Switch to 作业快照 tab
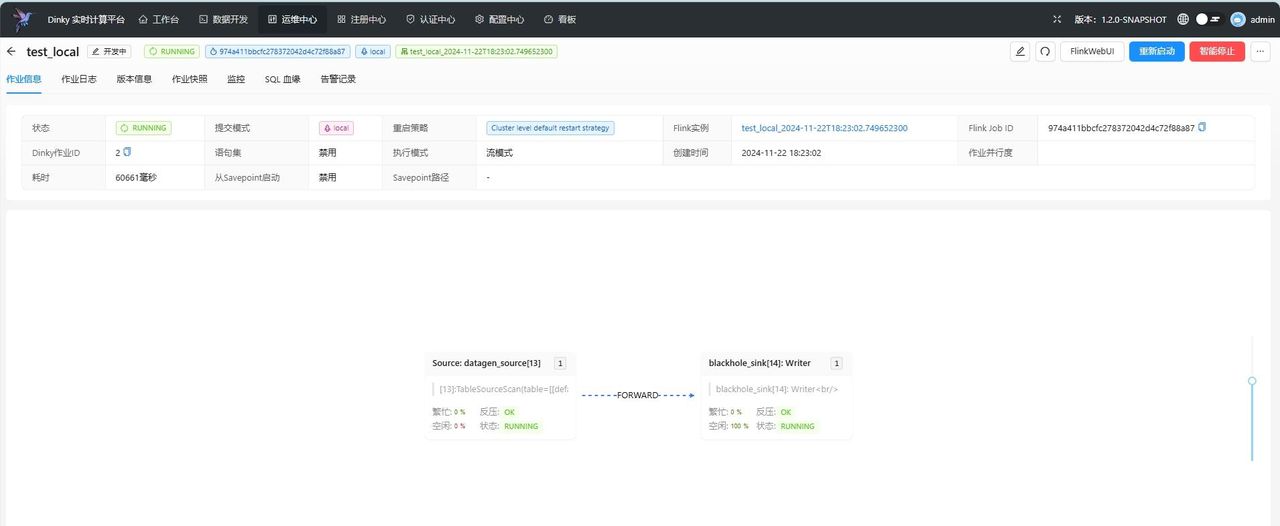Image resolution: width=1280 pixels, height=526 pixels. 189,78
